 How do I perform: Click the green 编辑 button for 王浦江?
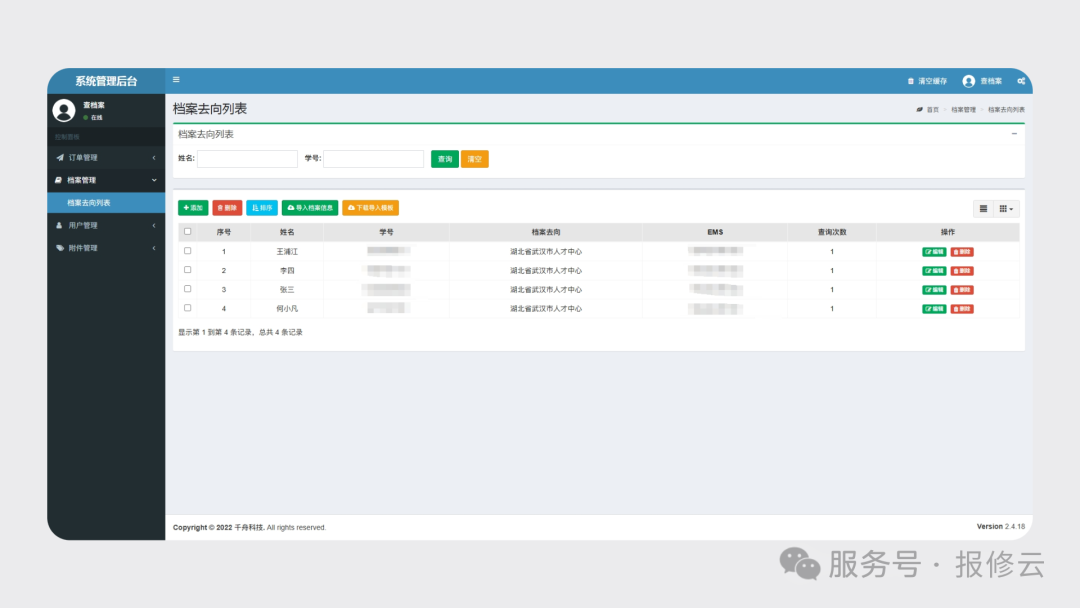point(934,252)
